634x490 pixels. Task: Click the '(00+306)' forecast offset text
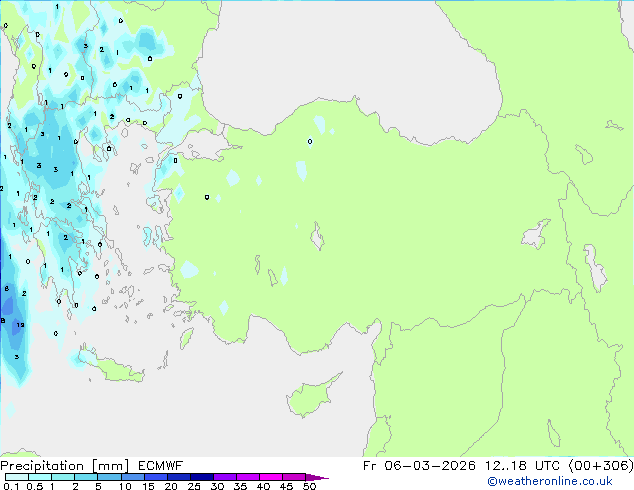click(601, 465)
